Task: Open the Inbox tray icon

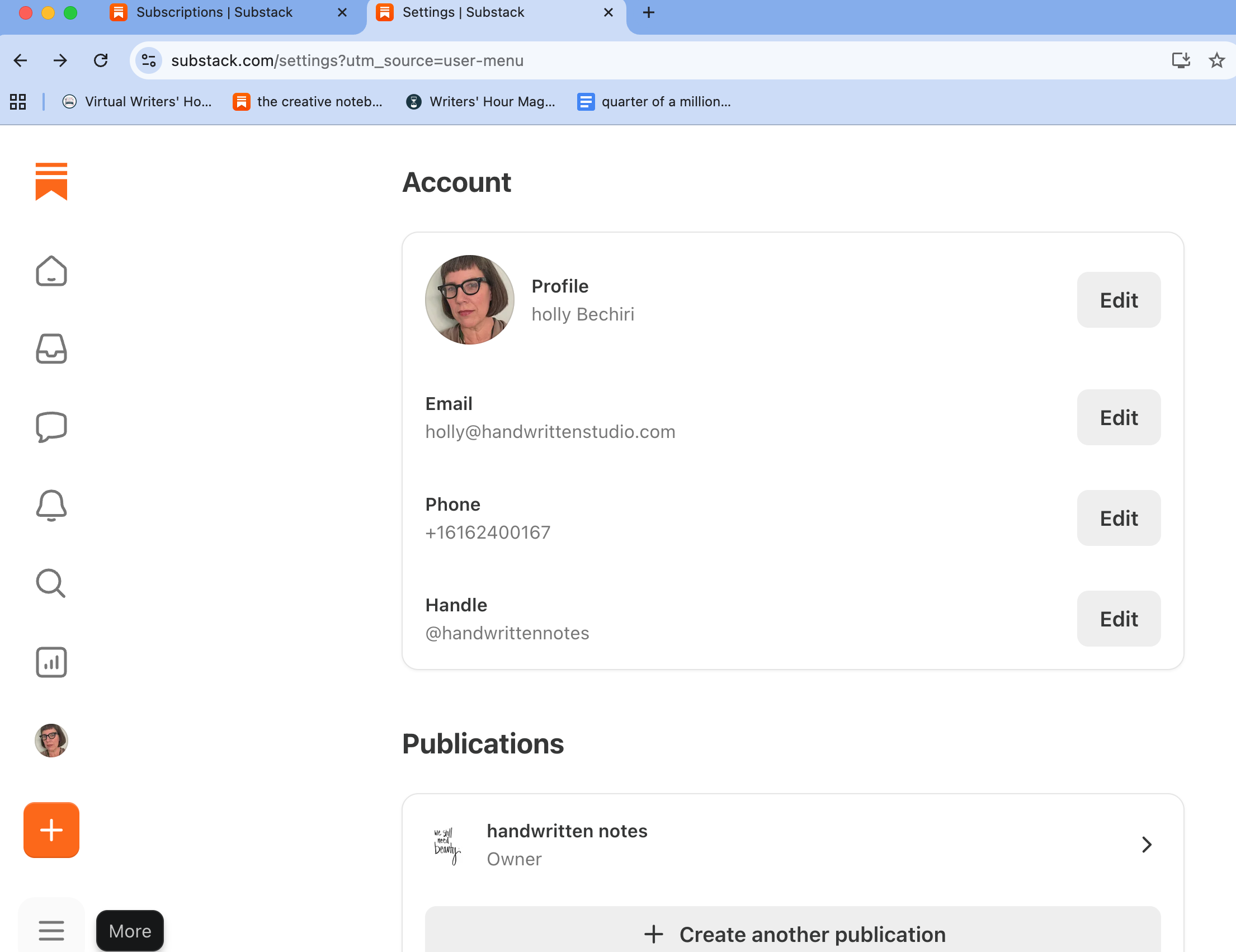Action: (x=51, y=348)
